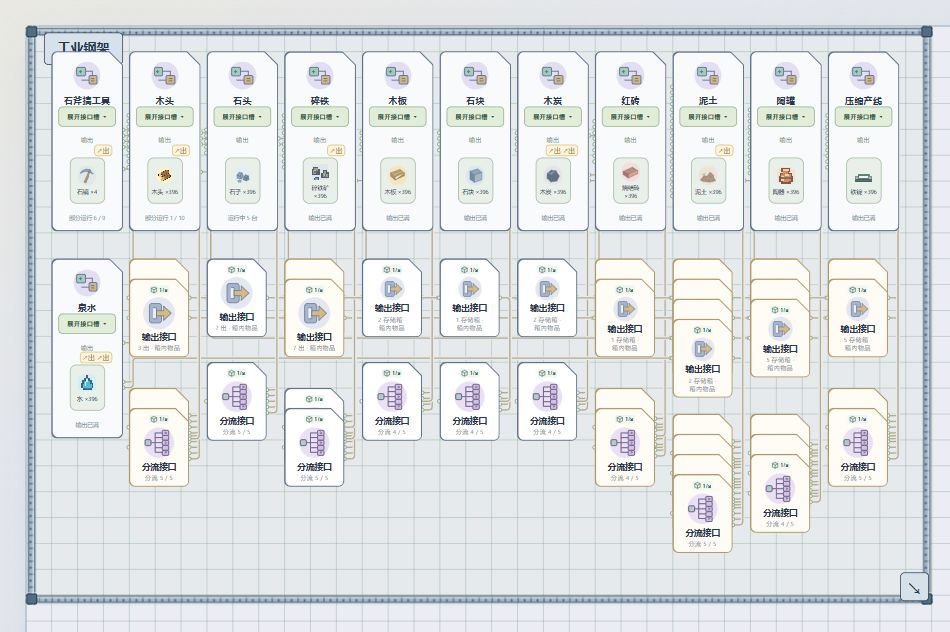Expand 展开接口槽 dropdown on the 压缩产线 node
Screen dimensions: 950x632
coord(863,117)
